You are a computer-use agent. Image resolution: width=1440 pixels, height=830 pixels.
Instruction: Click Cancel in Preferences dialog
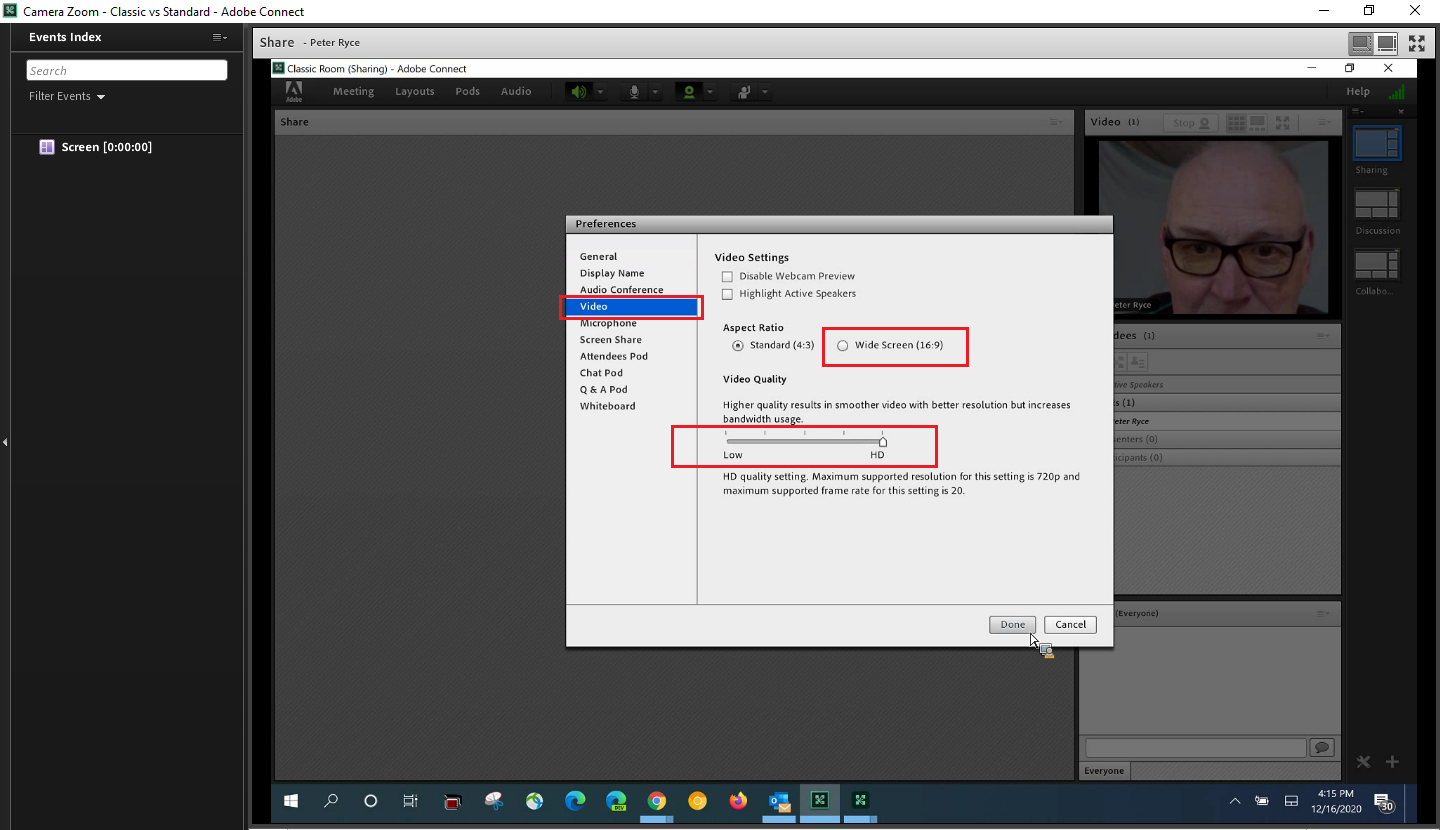[1070, 624]
